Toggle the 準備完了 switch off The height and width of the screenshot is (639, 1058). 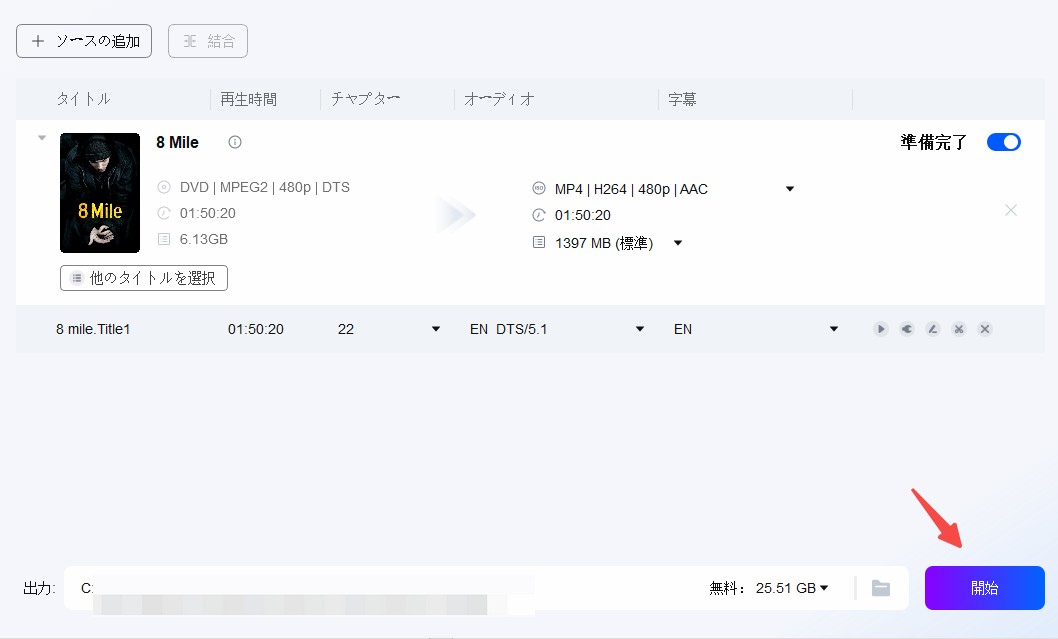tap(1003, 142)
